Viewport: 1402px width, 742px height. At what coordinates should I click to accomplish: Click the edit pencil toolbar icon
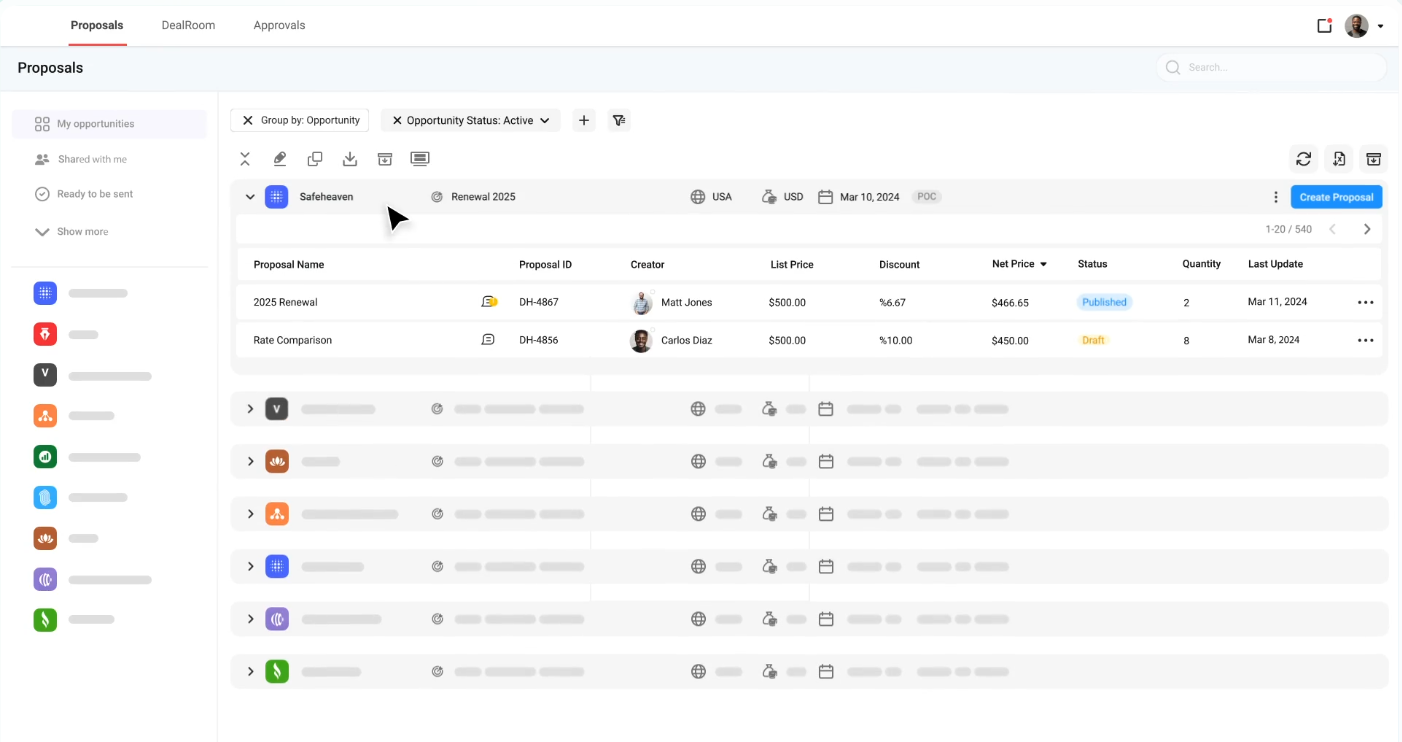280,159
